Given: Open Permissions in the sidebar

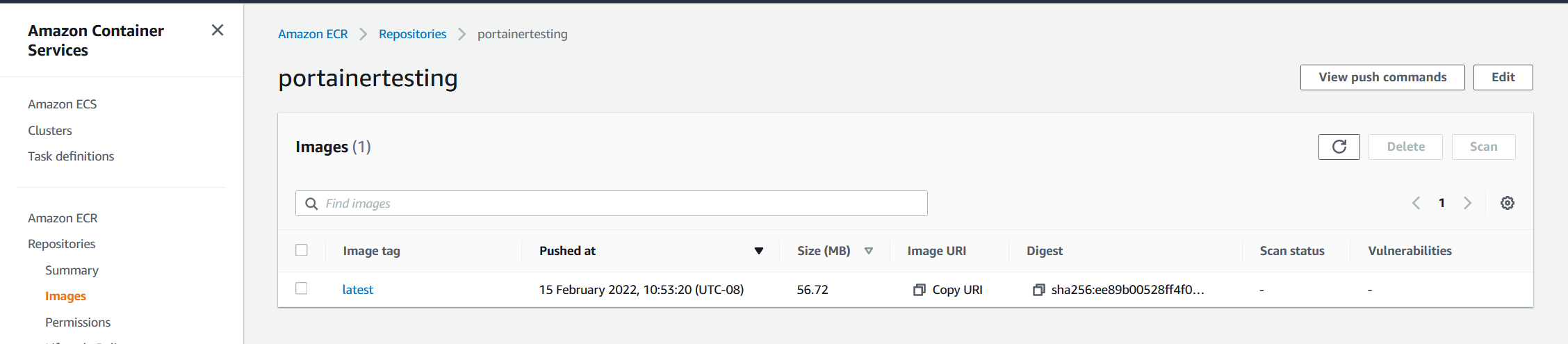Looking at the screenshot, I should tap(78, 322).
